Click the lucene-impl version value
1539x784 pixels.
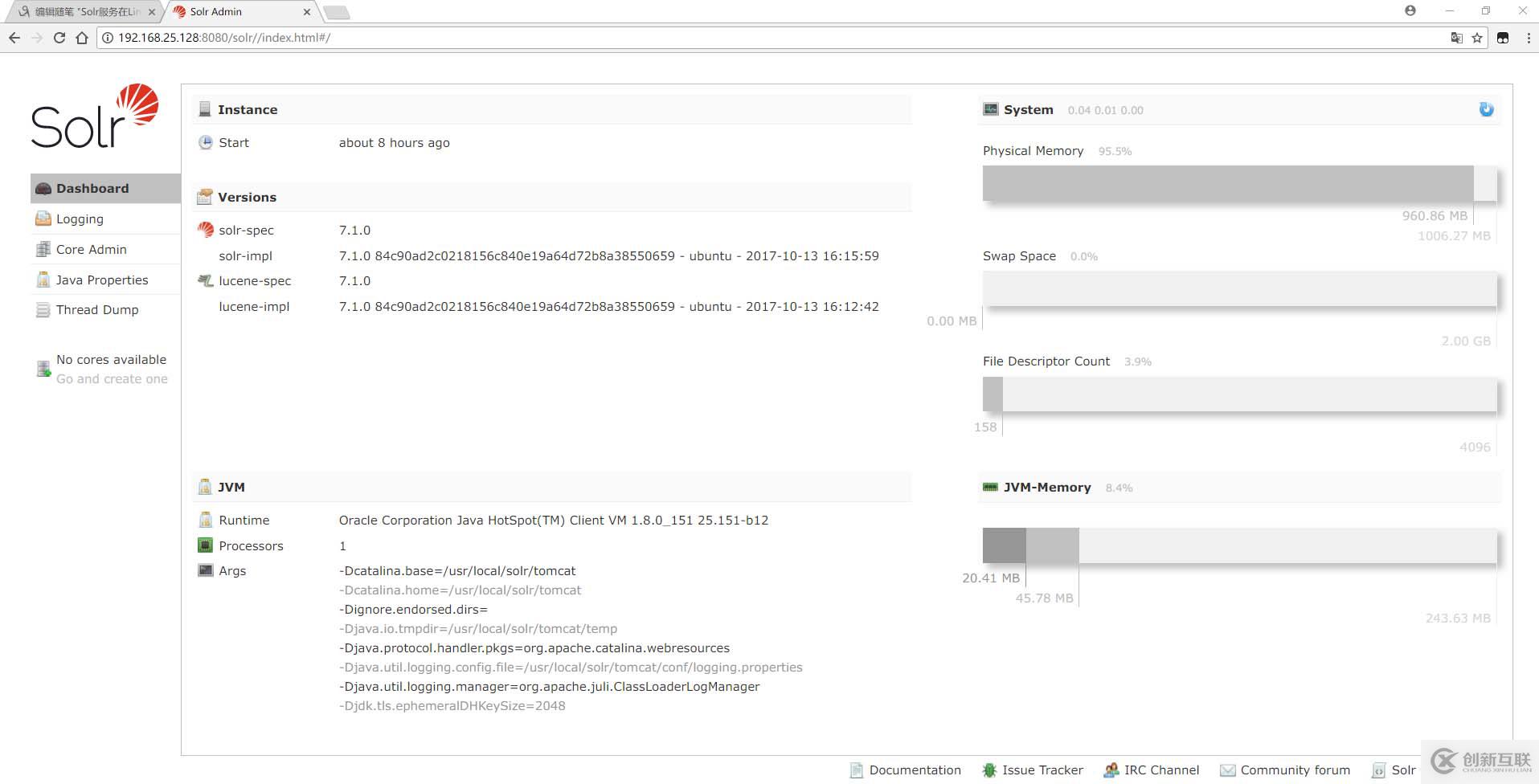[x=609, y=307]
